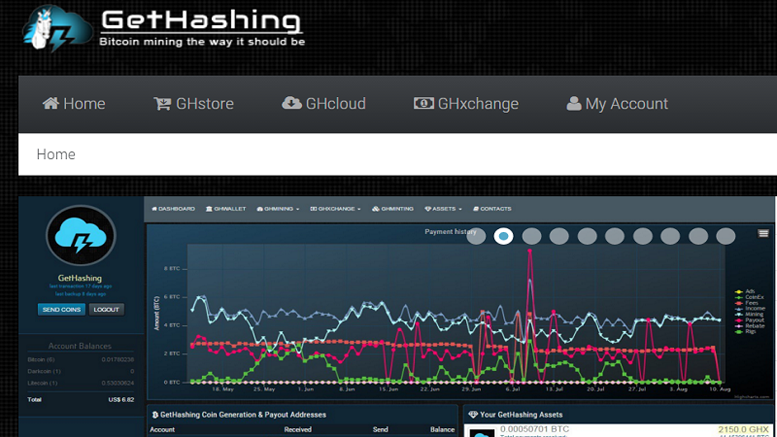The height and width of the screenshot is (437, 777).
Task: Click the GHxchange money bill icon
Action: (423, 104)
